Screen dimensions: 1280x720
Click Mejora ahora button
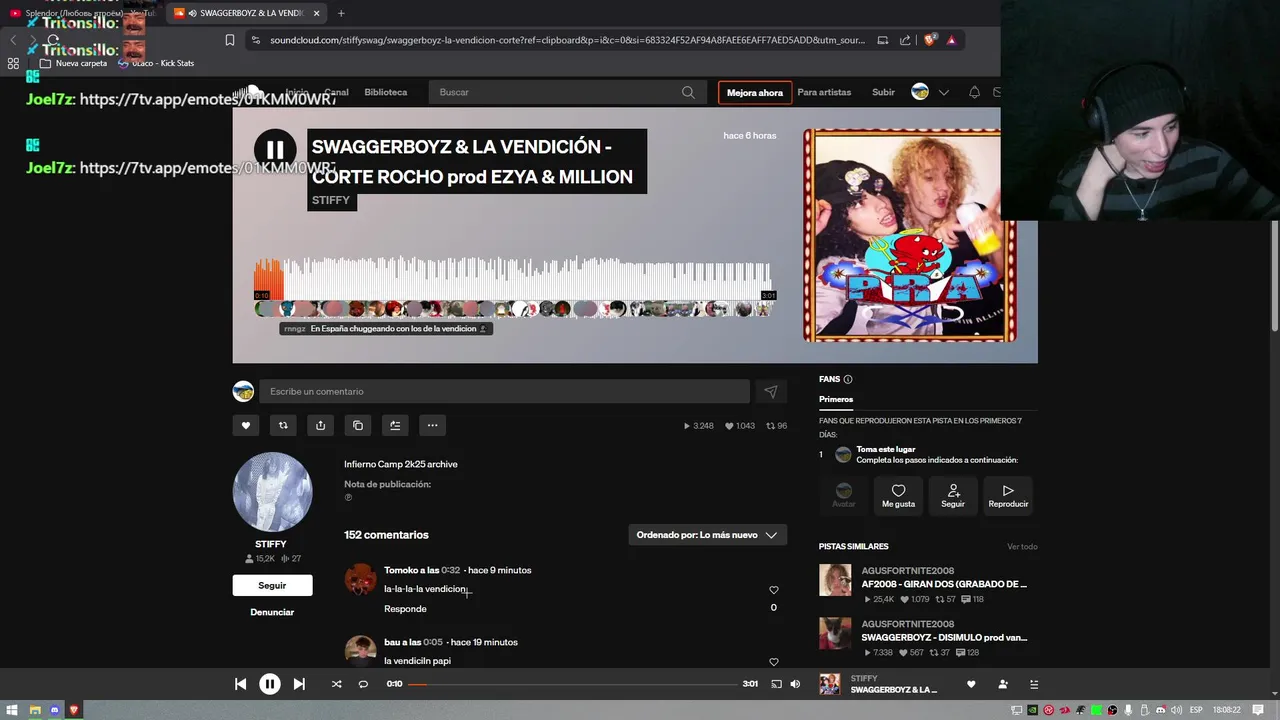coord(755,92)
